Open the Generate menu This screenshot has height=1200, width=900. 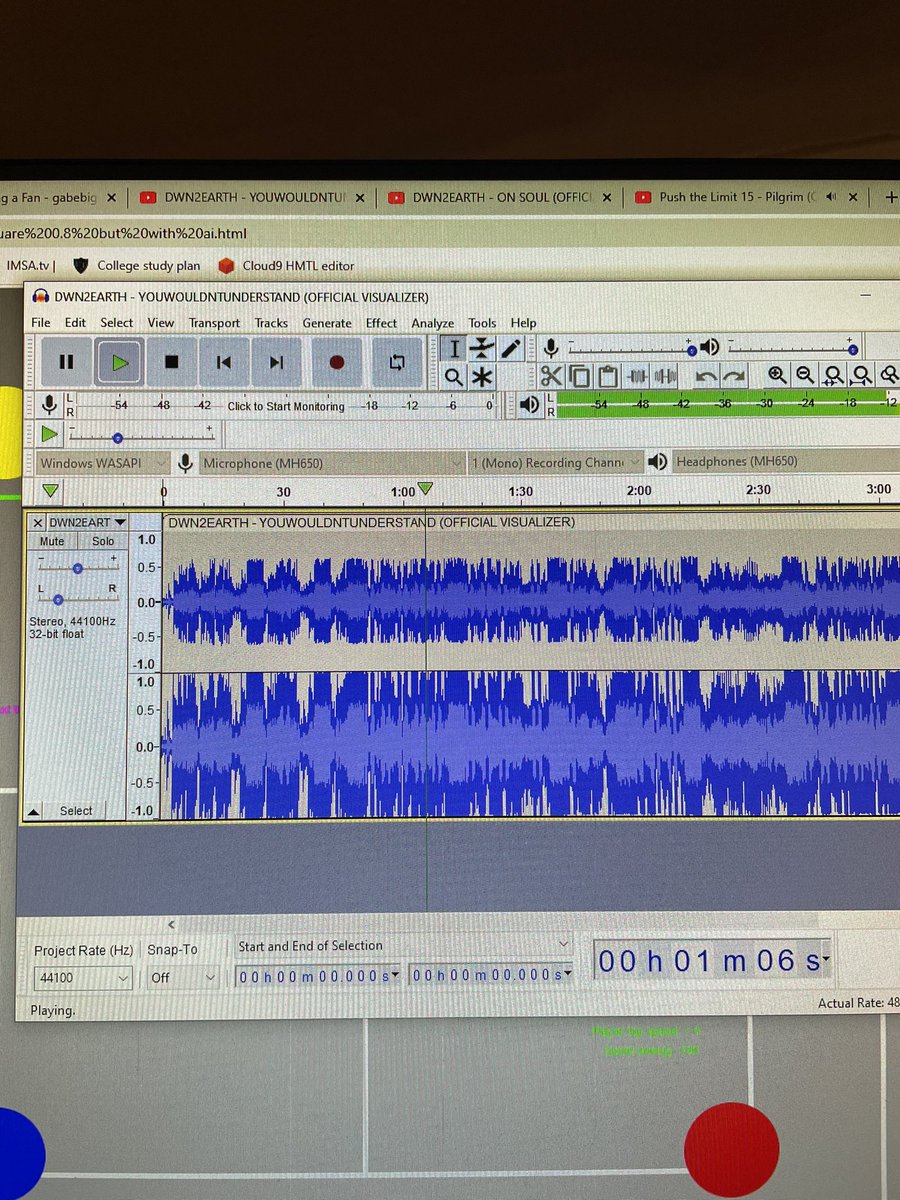point(327,323)
